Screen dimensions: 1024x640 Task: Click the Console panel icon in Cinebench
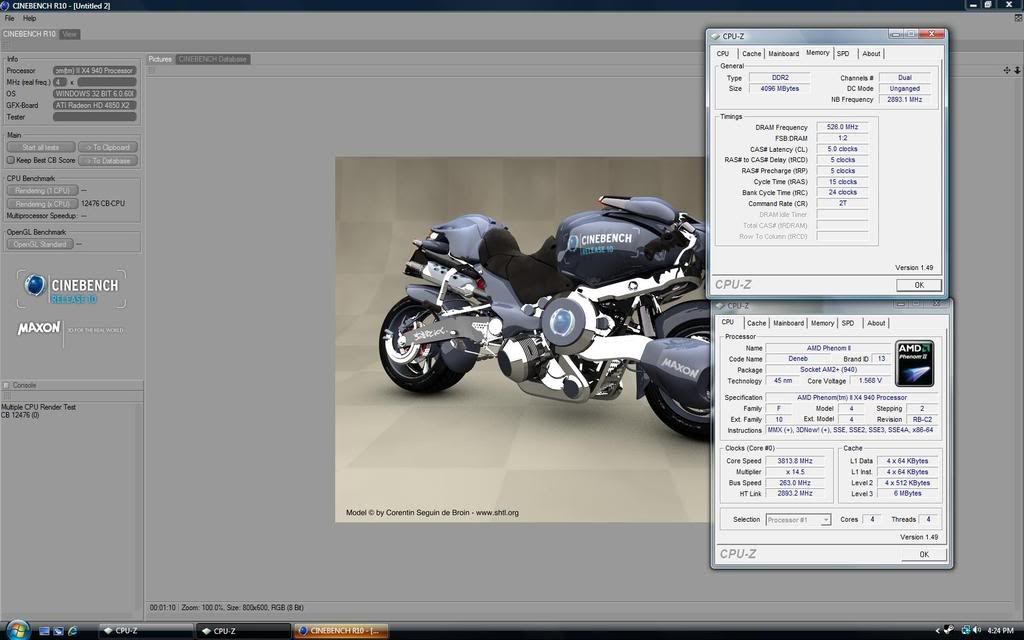[6, 385]
